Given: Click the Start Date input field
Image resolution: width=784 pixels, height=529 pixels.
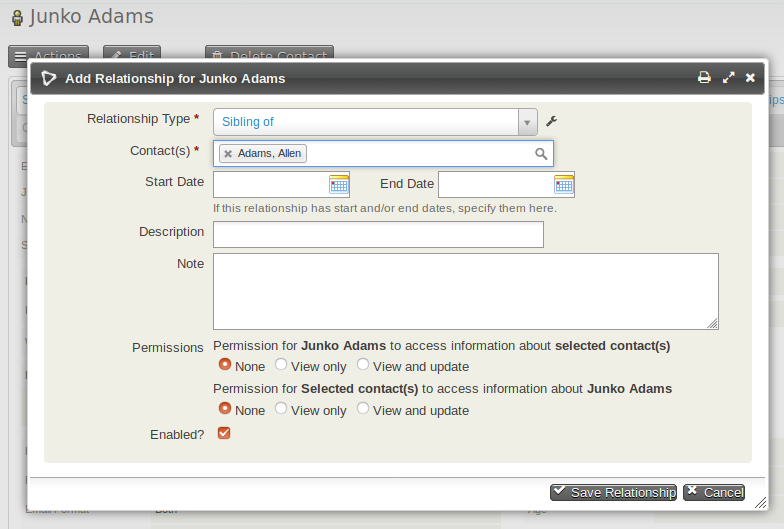Looking at the screenshot, I should click(270, 184).
